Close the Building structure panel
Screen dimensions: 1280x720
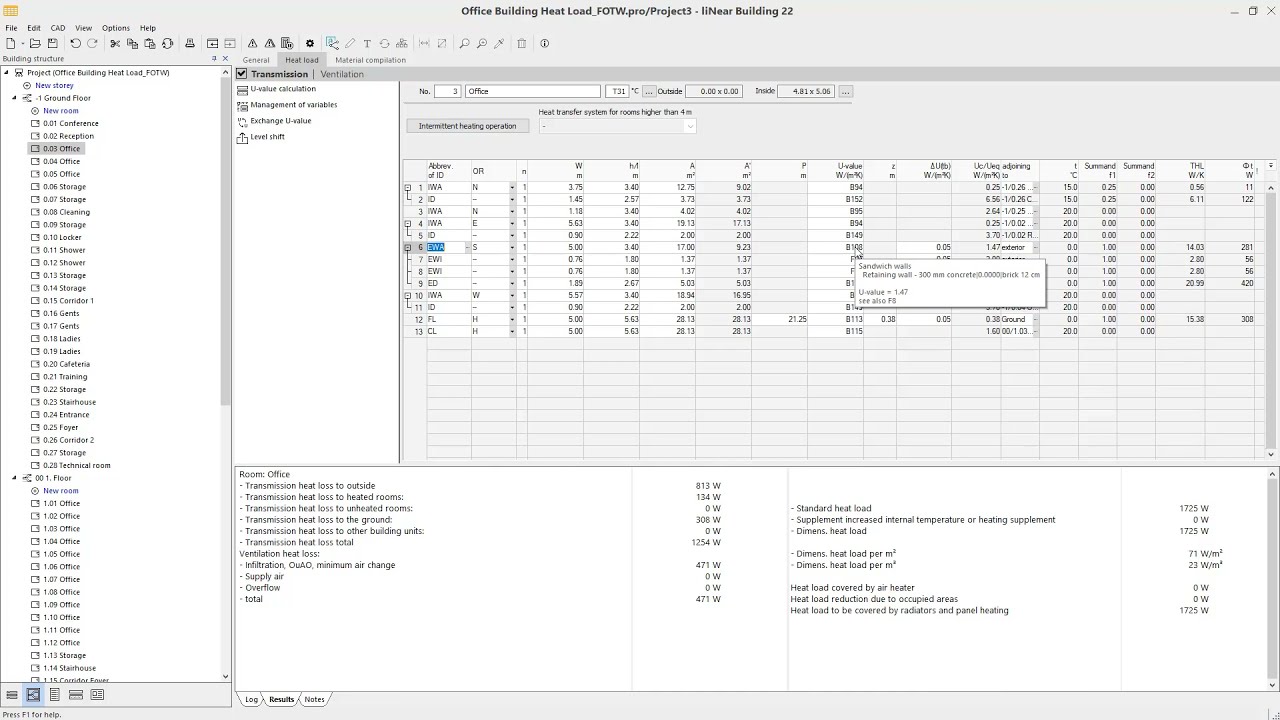(x=224, y=58)
